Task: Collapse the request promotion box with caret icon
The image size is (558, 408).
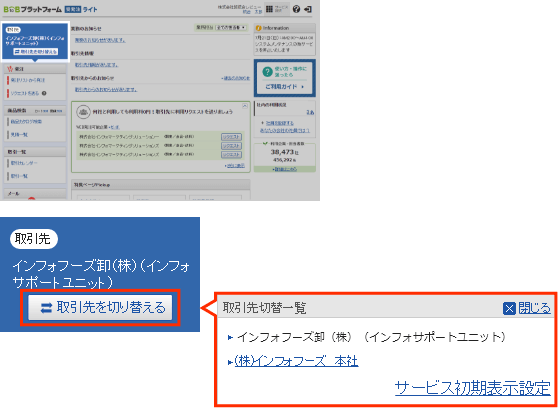Action: (244, 106)
